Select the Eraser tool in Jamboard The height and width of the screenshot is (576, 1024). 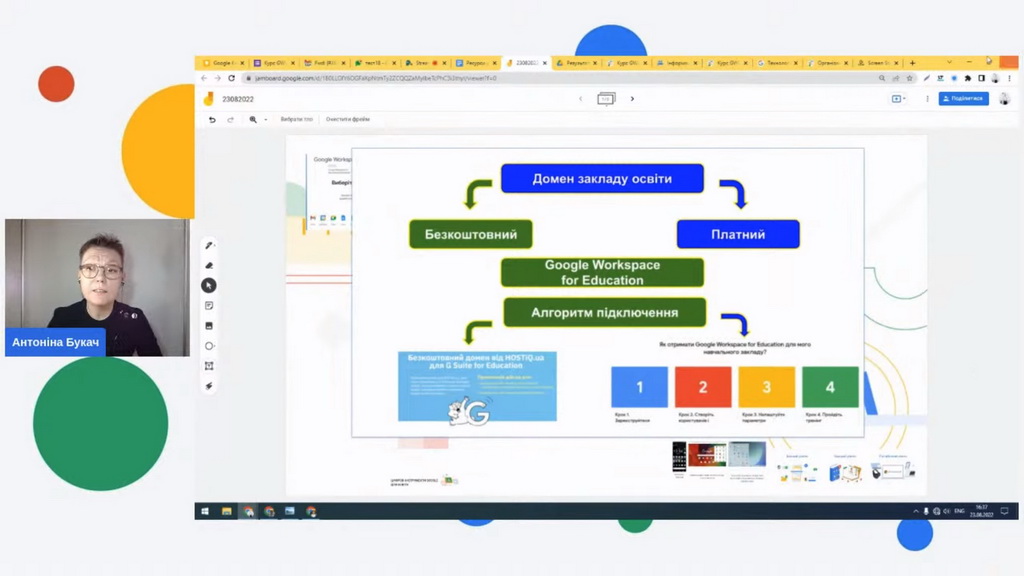tap(209, 266)
